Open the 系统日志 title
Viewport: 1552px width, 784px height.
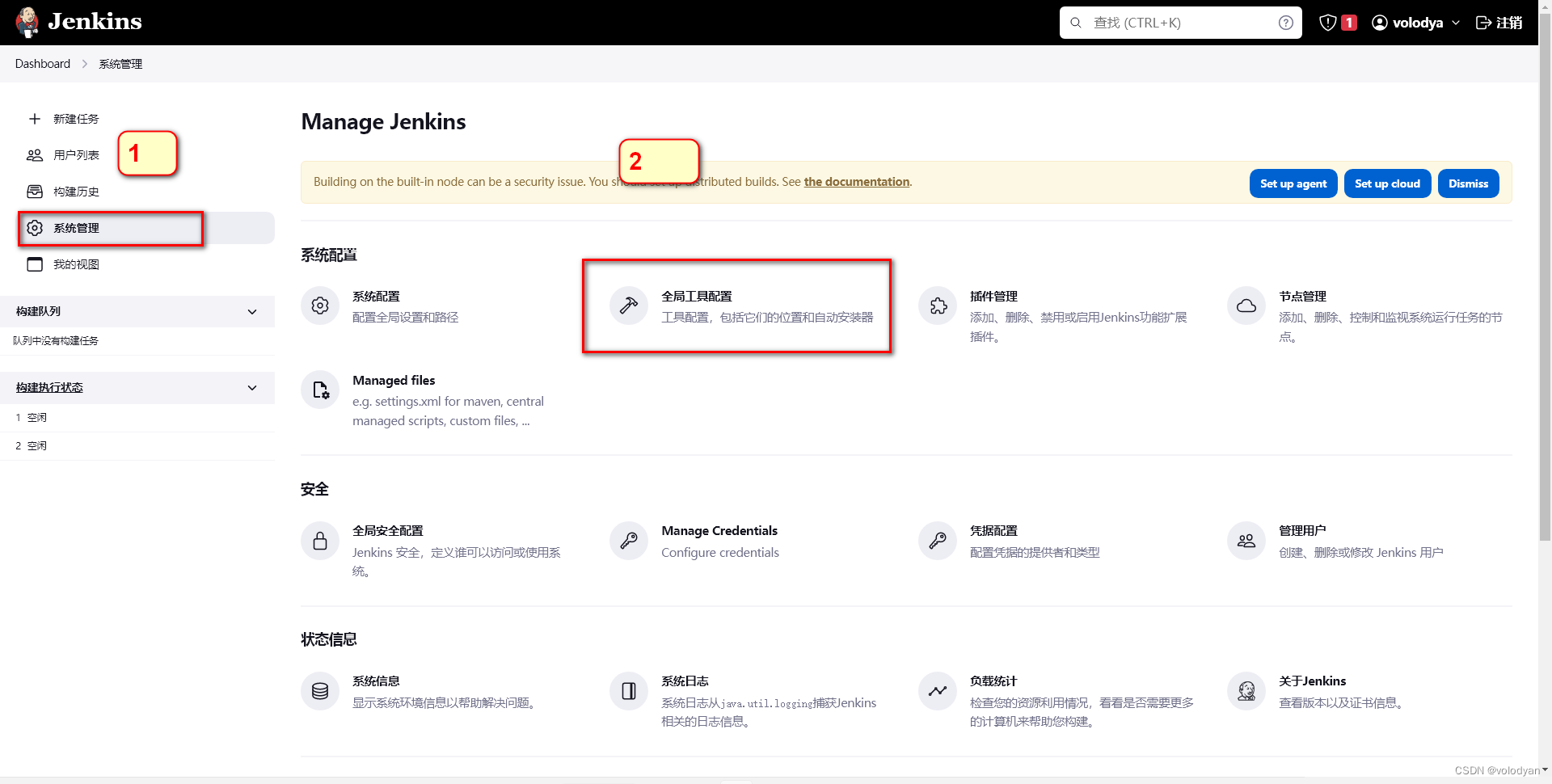(x=685, y=681)
